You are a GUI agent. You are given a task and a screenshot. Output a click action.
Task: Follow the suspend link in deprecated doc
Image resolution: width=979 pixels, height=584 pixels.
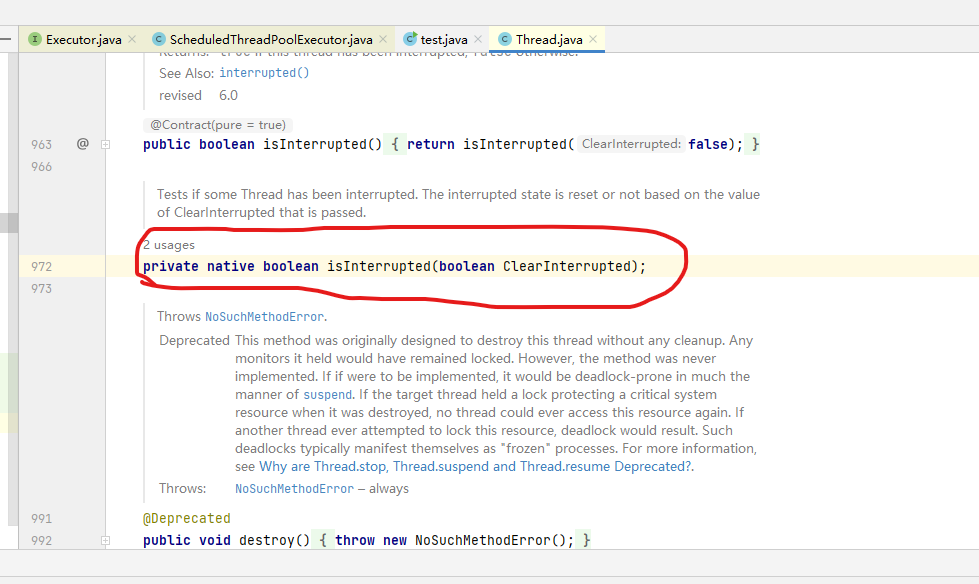pyautogui.click(x=328, y=395)
